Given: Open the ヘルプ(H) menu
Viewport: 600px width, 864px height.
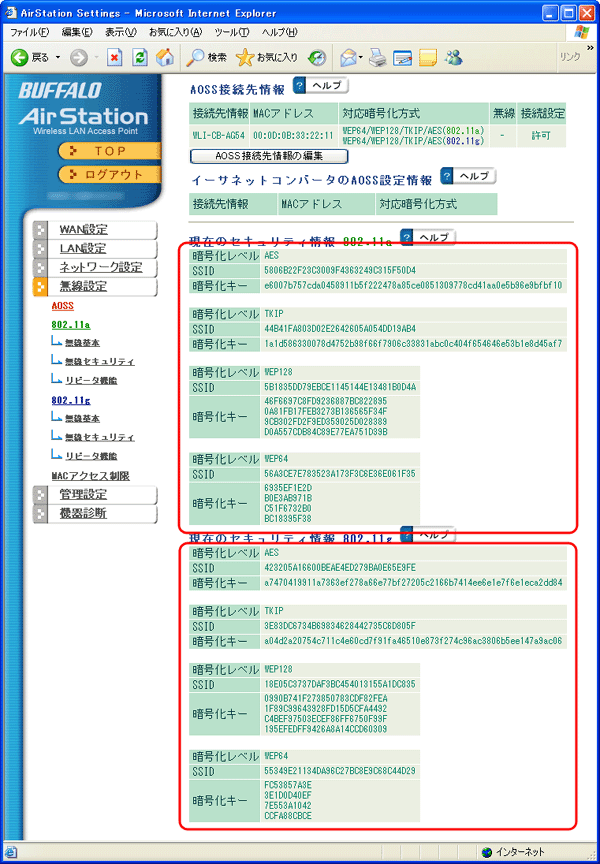Looking at the screenshot, I should coord(279,33).
